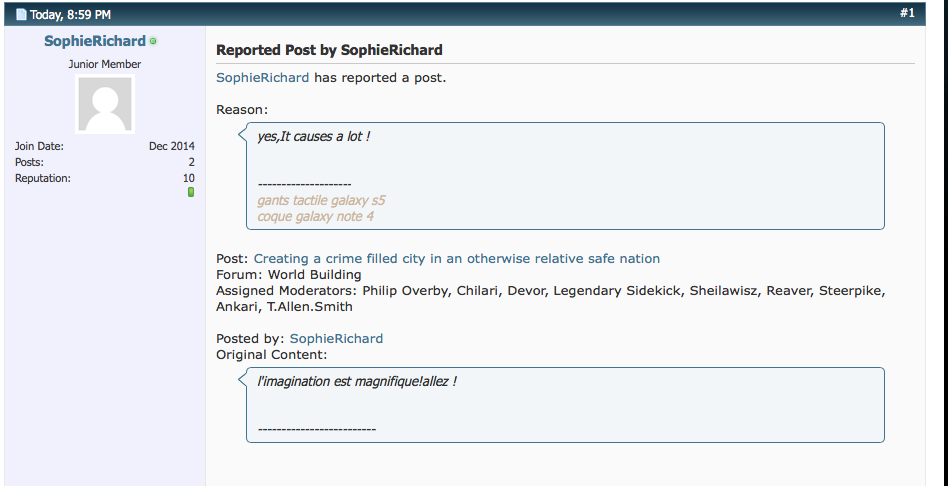Click the SophieRichard link before "has reported a post"
This screenshot has width=948, height=486.
point(263,77)
